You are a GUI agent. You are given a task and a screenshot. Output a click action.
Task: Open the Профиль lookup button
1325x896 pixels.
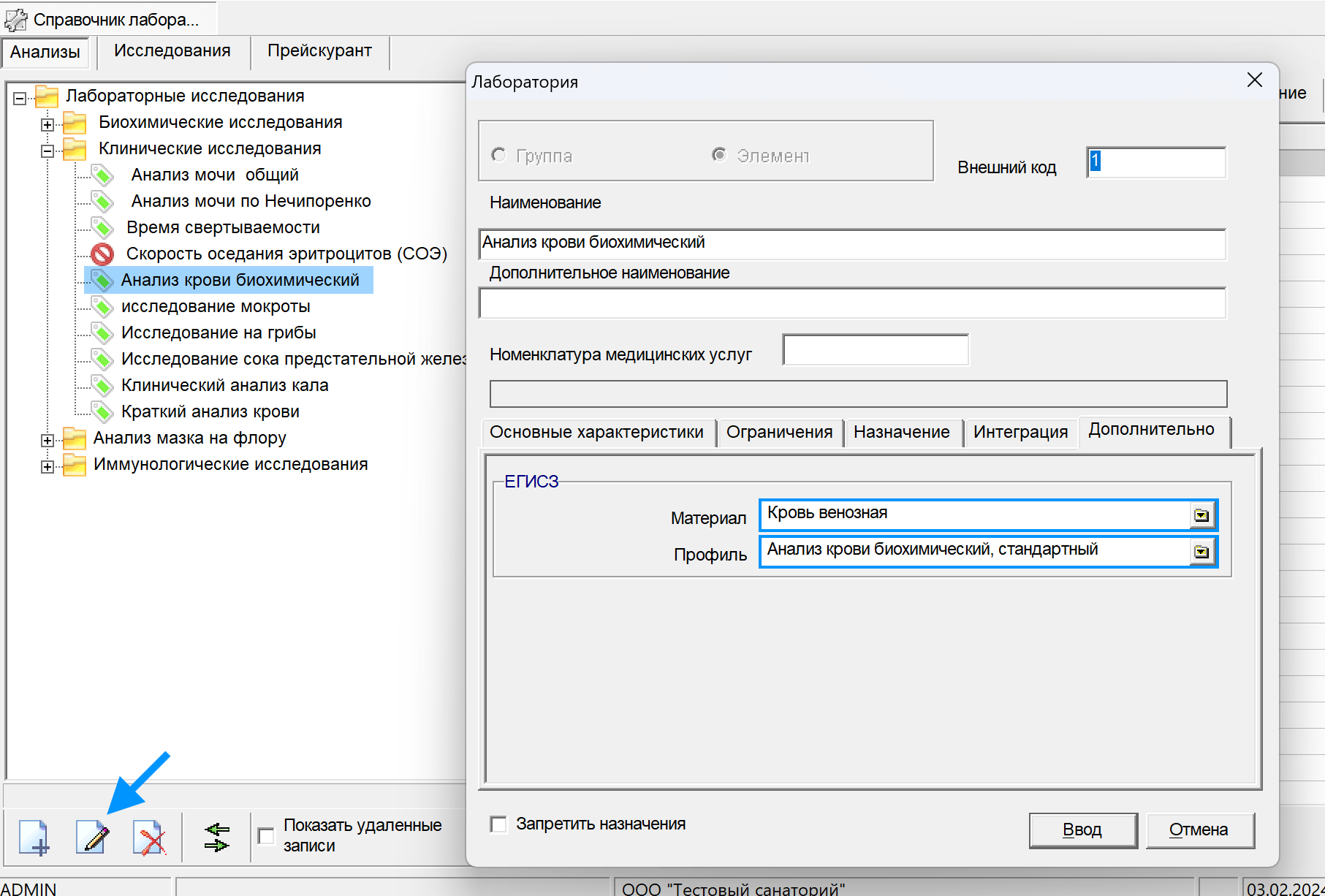pos(1201,552)
